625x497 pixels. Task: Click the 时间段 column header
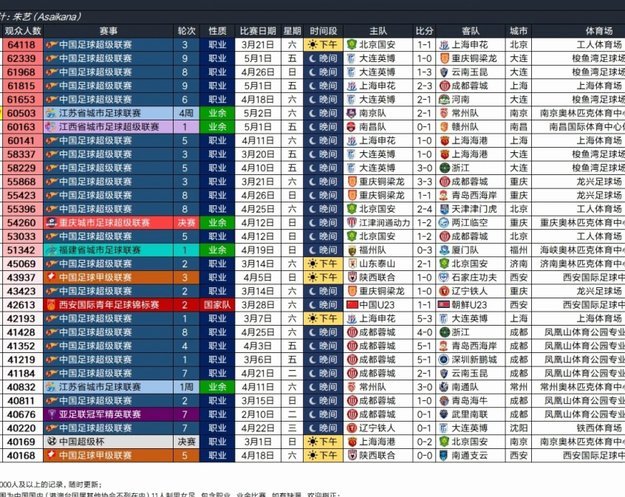pos(323,31)
